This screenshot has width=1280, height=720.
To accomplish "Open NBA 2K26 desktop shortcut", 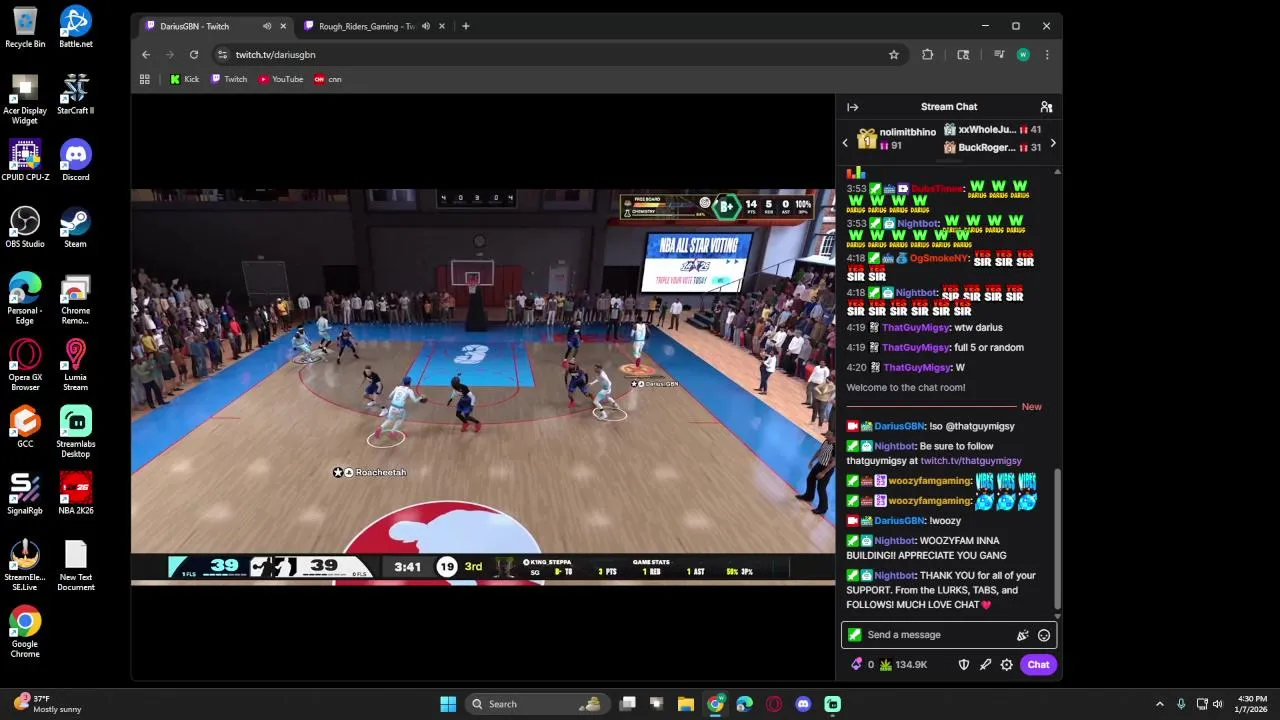I will coord(75,493).
